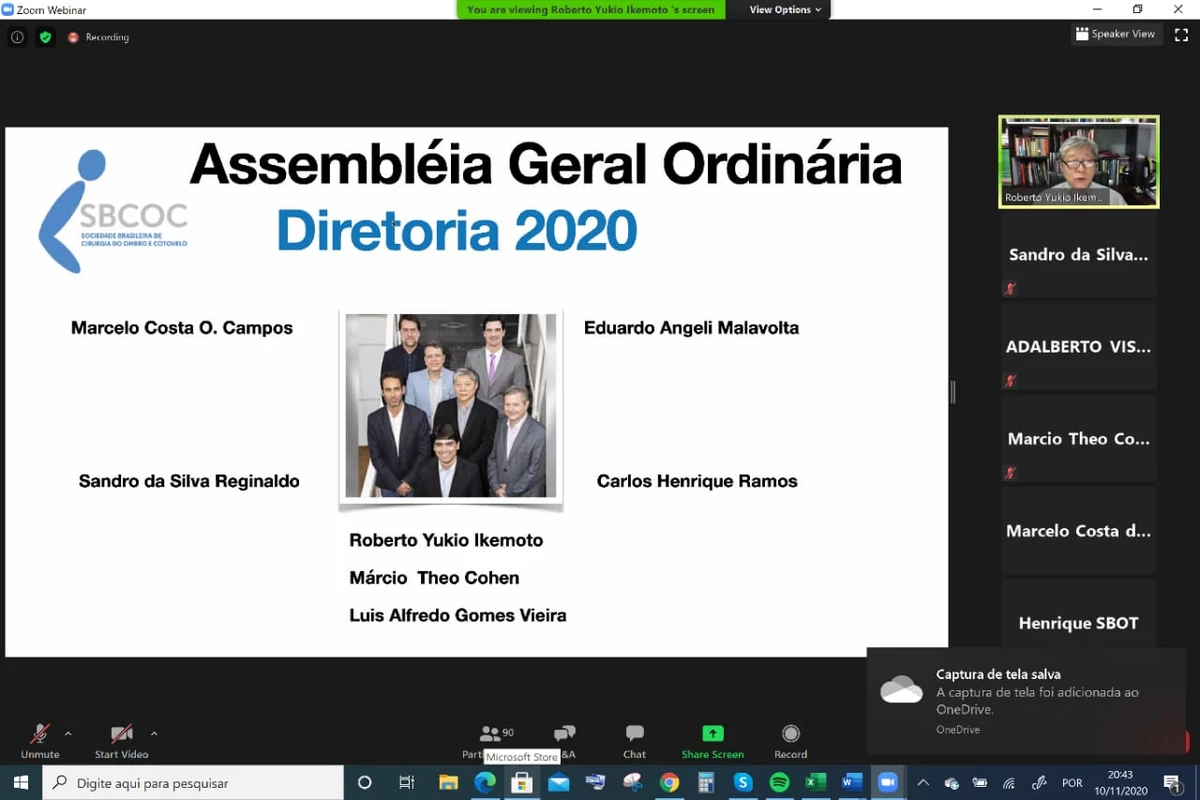The image size is (1200, 800).
Task: Unmute the microphone in Zoom
Action: [x=40, y=741]
